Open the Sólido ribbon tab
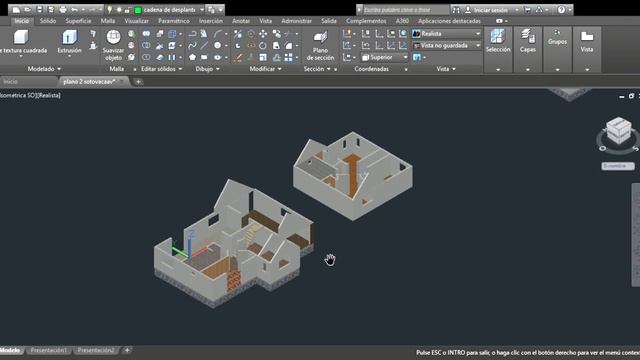 click(48, 21)
